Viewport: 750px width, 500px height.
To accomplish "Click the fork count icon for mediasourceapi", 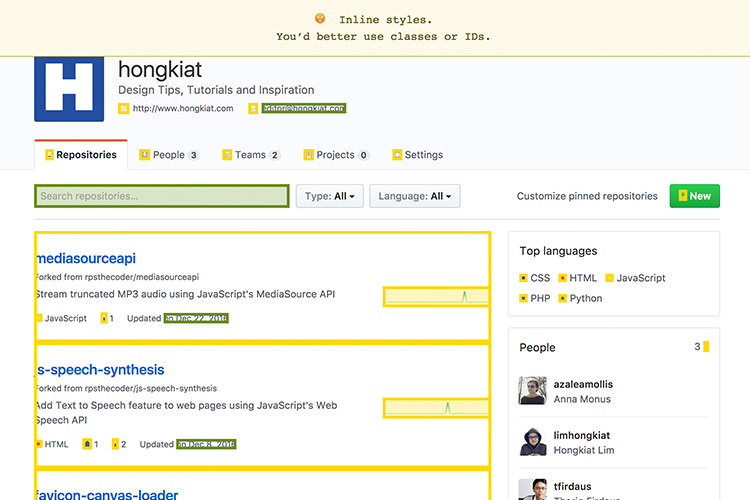I will (x=104, y=318).
